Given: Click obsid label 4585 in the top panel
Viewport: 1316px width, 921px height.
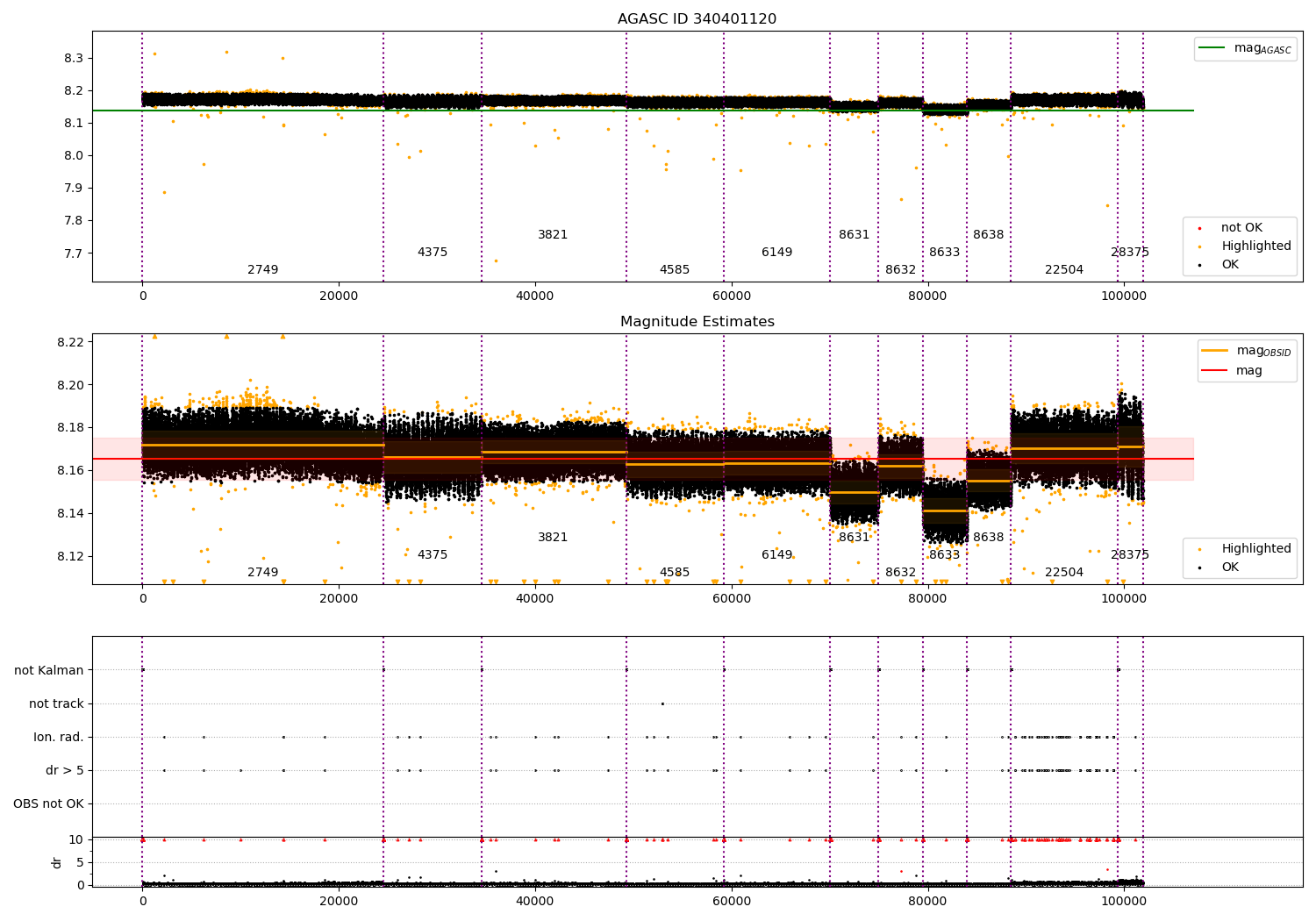Looking at the screenshot, I should [675, 270].
